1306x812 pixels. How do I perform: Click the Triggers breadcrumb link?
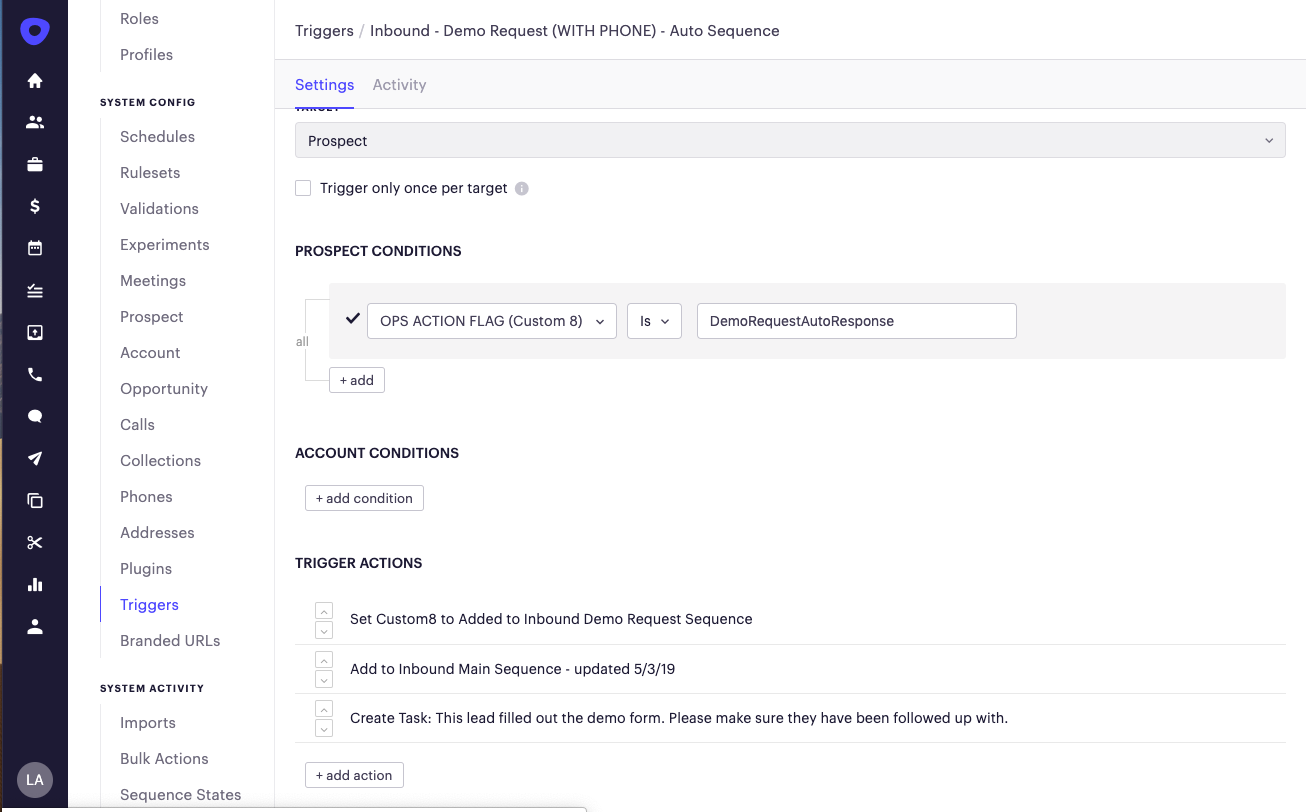click(324, 30)
